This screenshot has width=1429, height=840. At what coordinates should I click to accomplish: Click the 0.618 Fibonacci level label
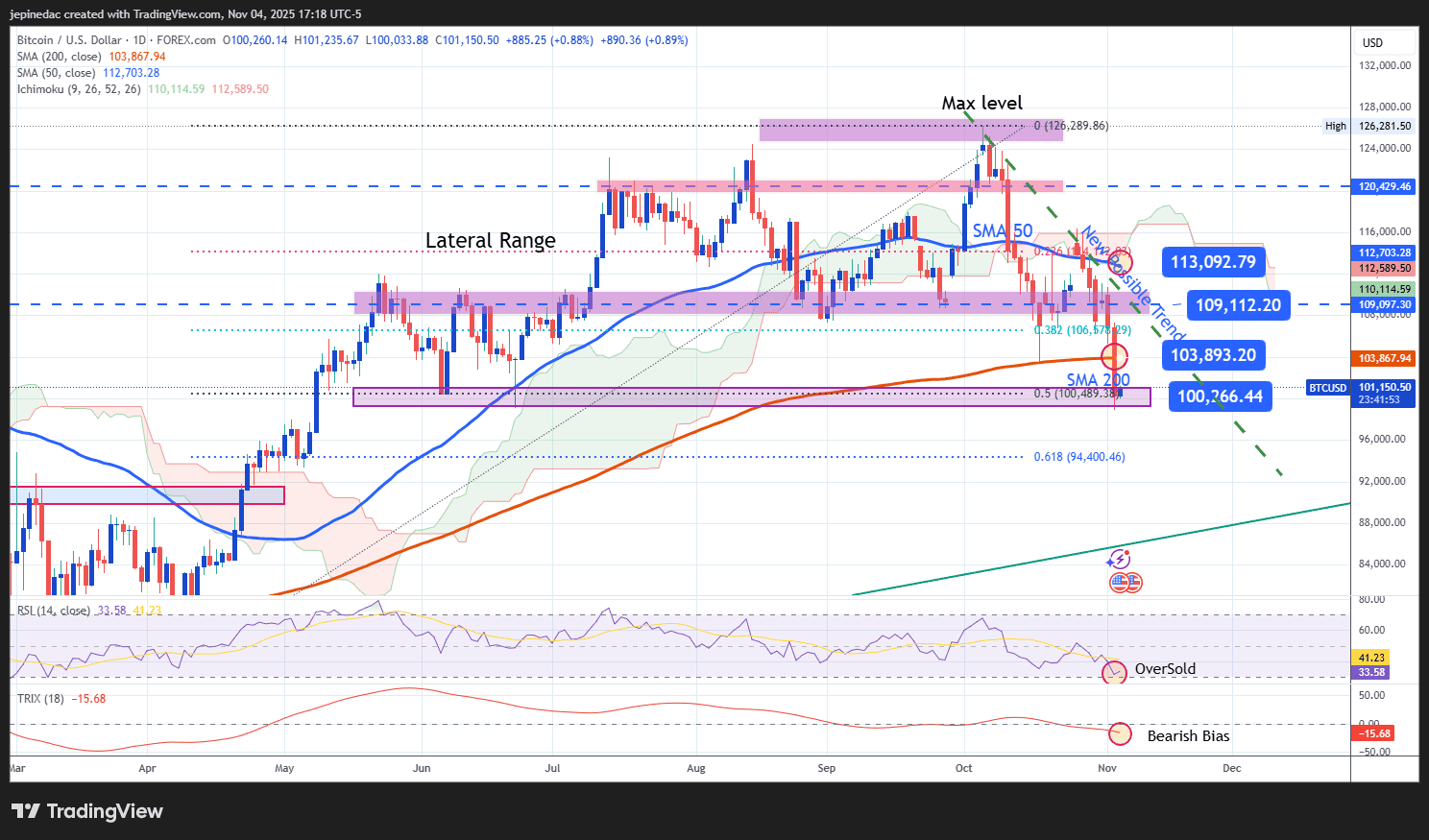pos(1078,457)
